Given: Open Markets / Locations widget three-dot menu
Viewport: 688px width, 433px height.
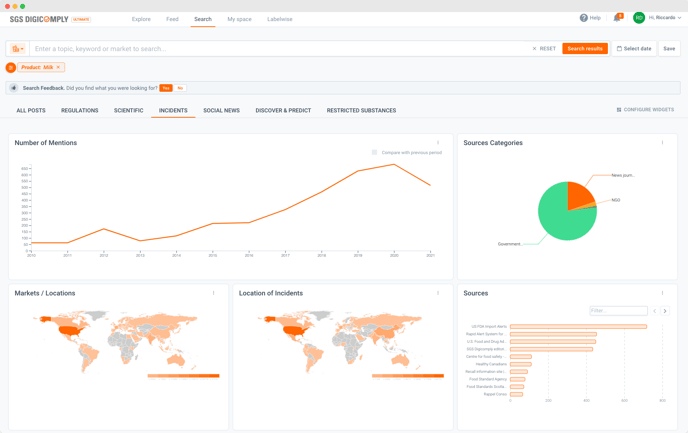Looking at the screenshot, I should [213, 293].
